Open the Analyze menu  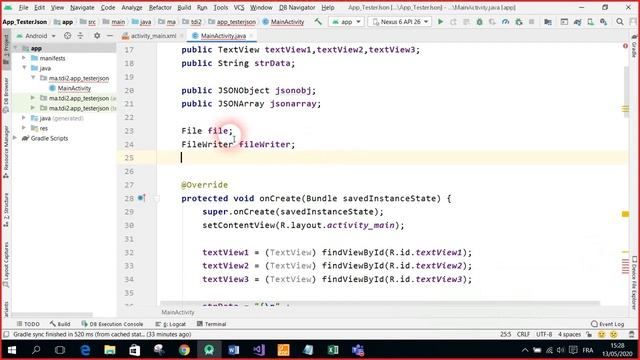[132, 7]
